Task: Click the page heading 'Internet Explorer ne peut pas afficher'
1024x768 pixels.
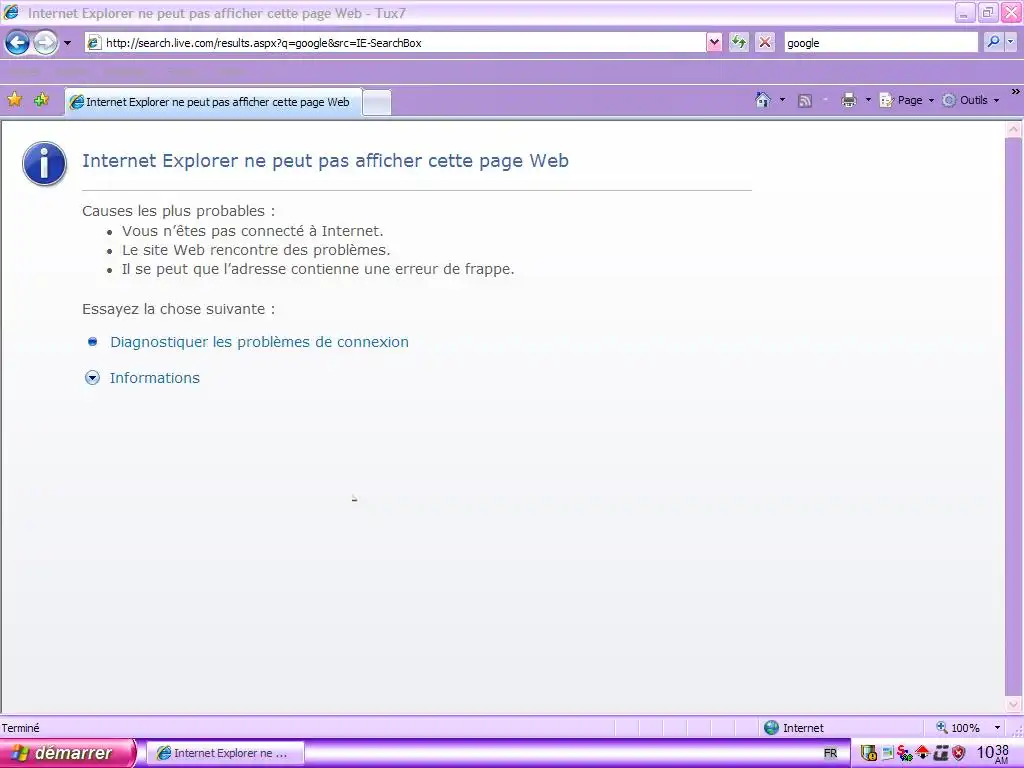Action: click(325, 161)
